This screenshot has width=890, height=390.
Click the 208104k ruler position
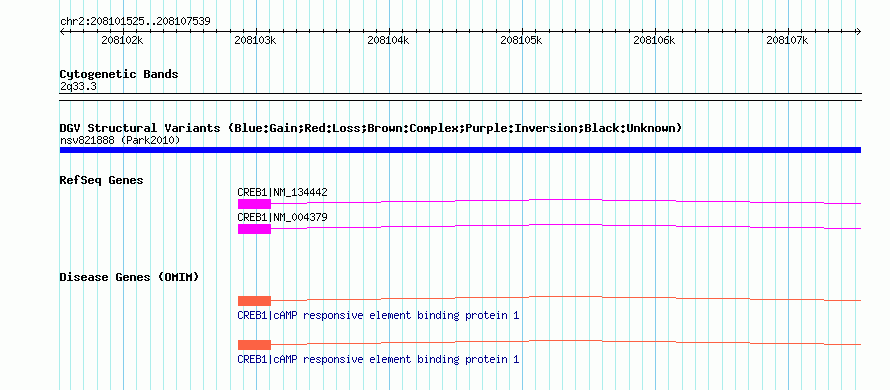coord(388,40)
